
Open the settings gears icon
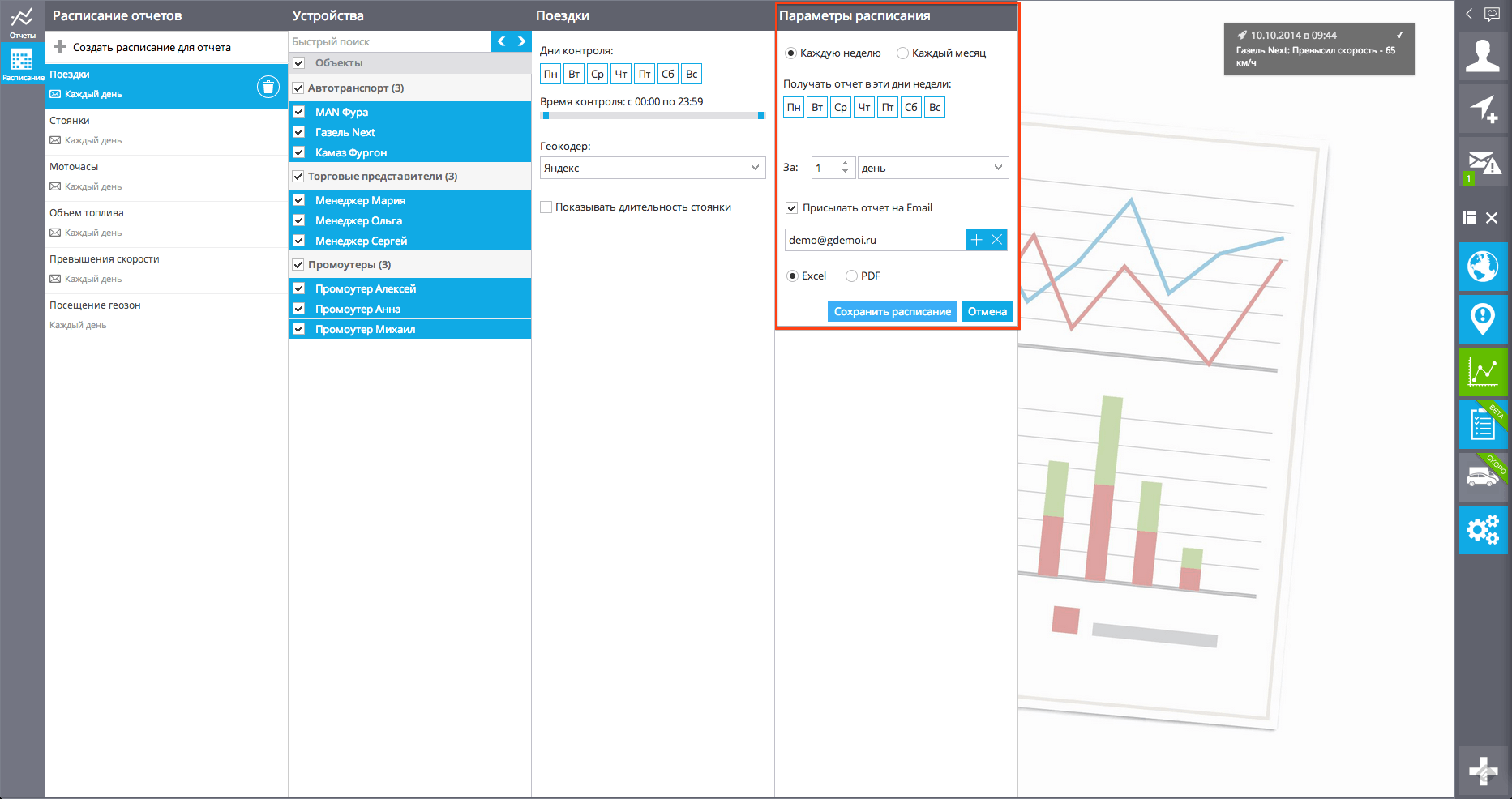point(1483,530)
